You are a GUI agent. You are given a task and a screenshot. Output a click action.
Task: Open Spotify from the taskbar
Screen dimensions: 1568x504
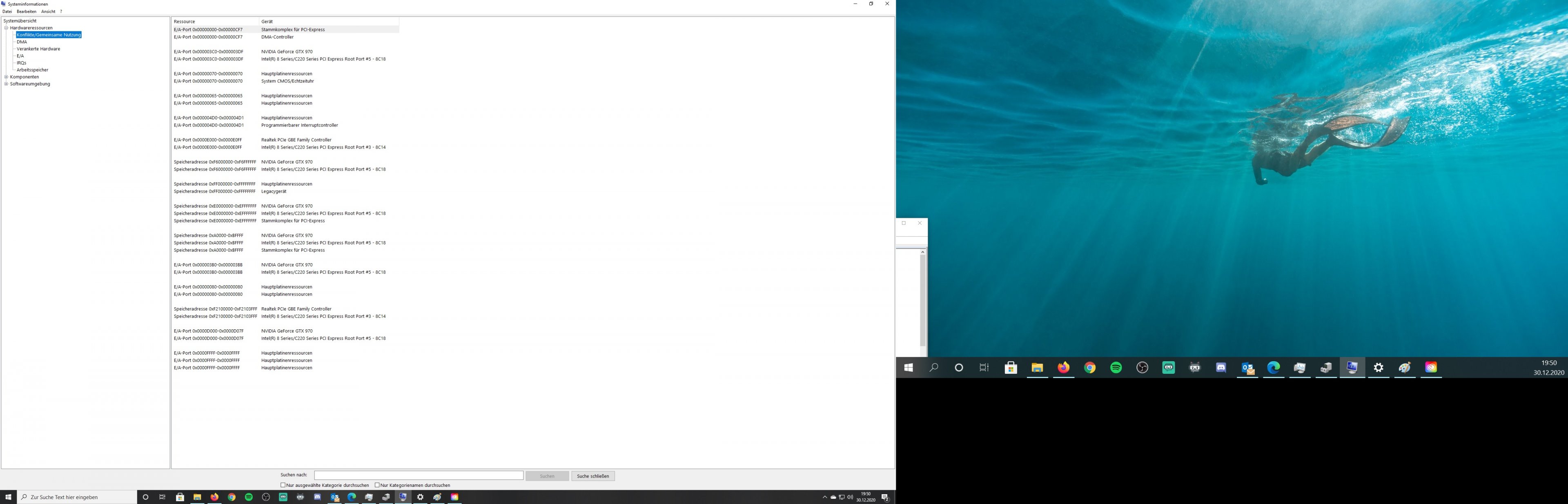[248, 497]
